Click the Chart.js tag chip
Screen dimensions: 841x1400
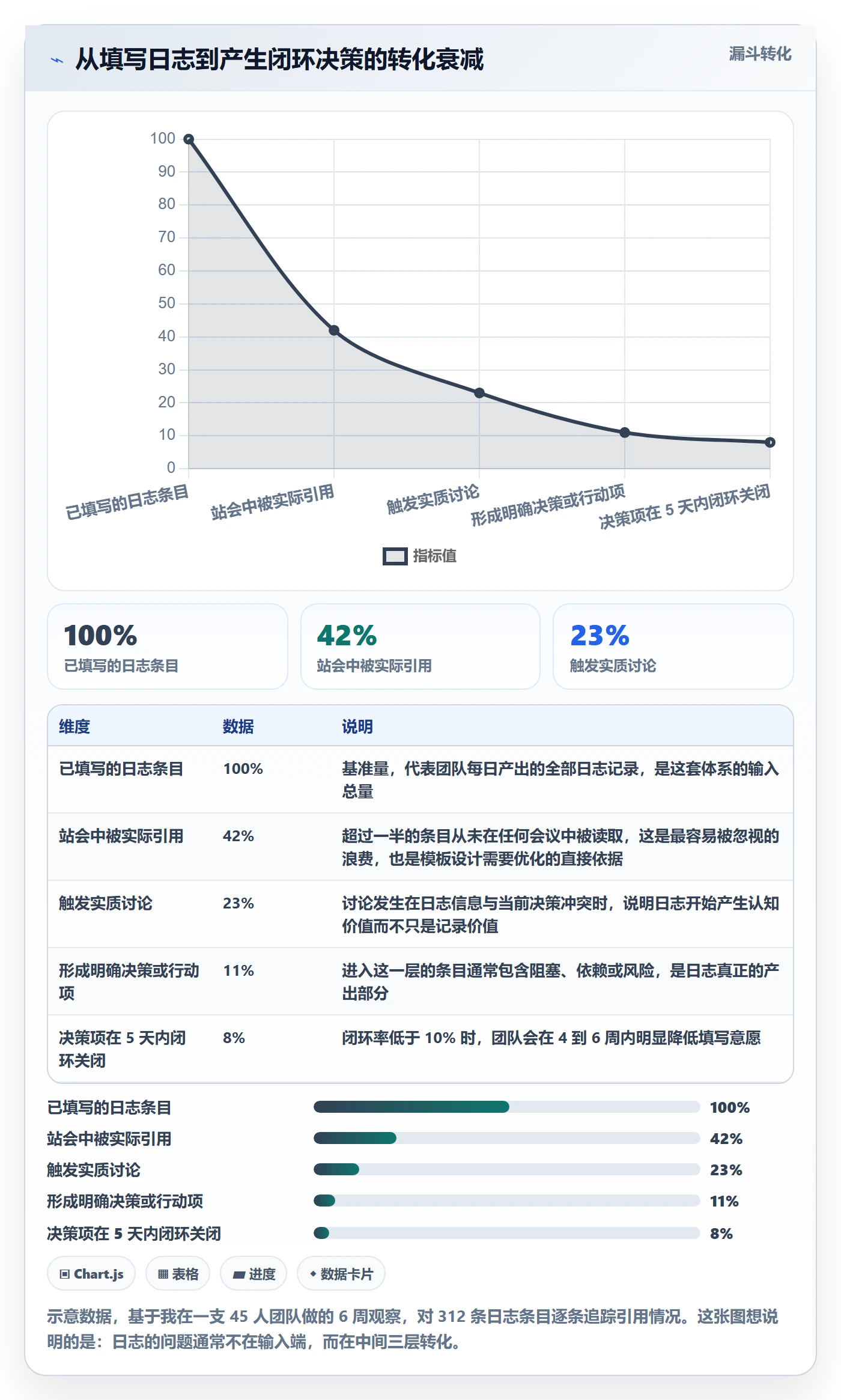tap(91, 1274)
